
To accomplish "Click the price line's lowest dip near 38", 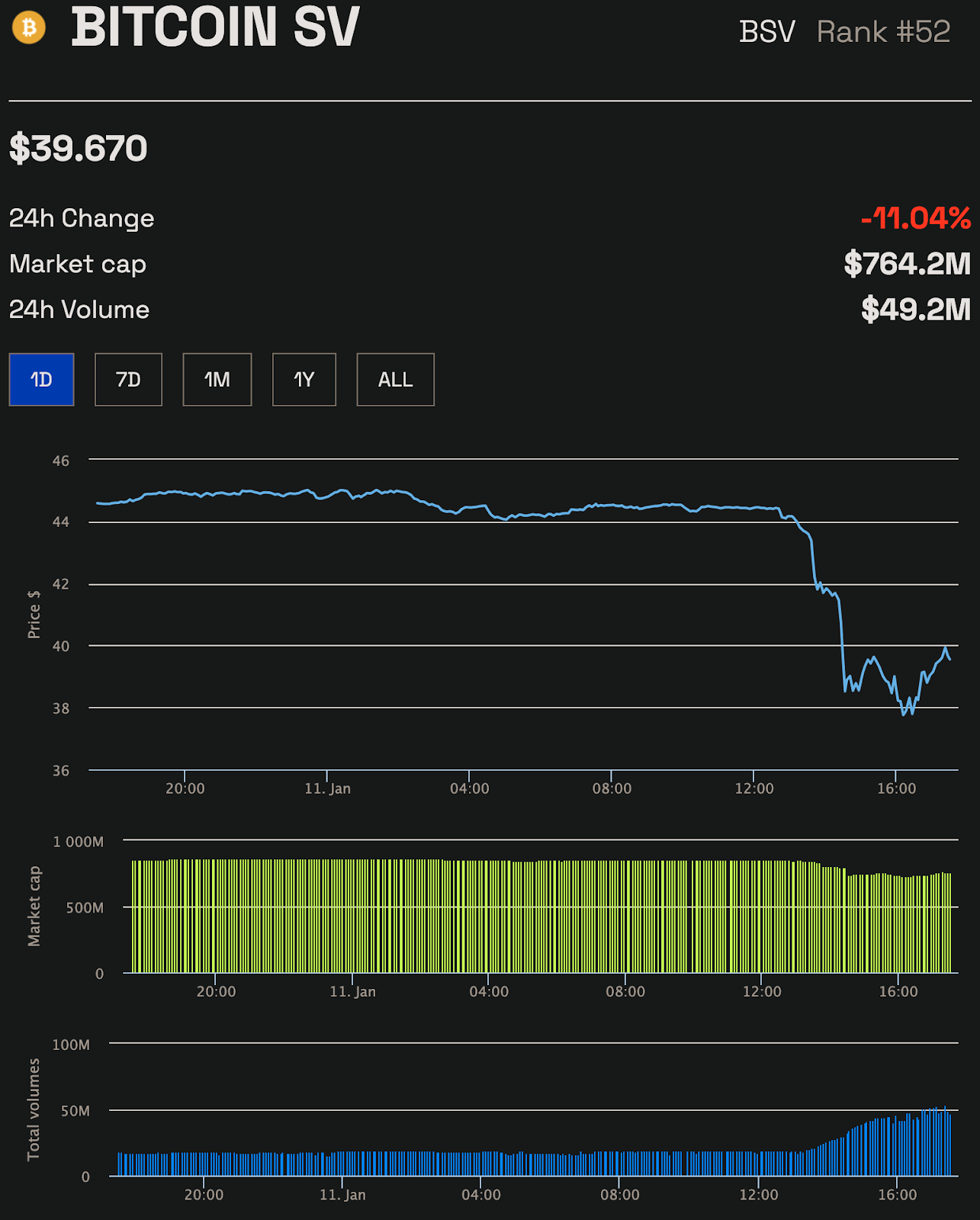I will click(904, 714).
